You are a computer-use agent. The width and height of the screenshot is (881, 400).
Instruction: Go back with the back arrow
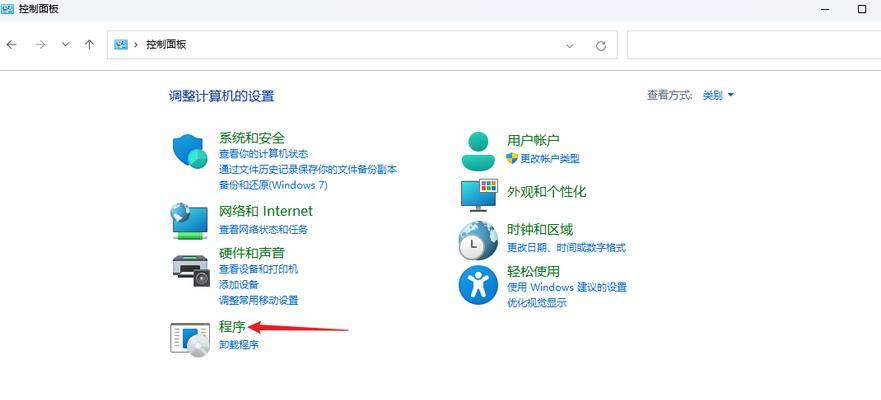[11, 45]
